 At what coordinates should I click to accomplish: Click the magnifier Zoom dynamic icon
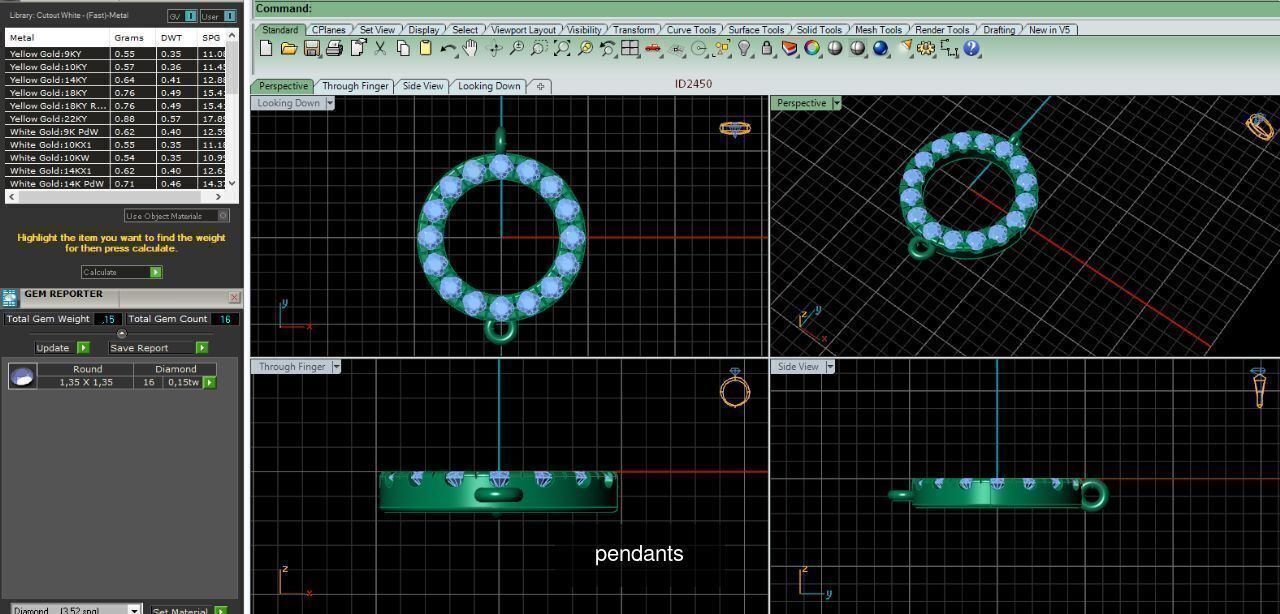(x=516, y=48)
